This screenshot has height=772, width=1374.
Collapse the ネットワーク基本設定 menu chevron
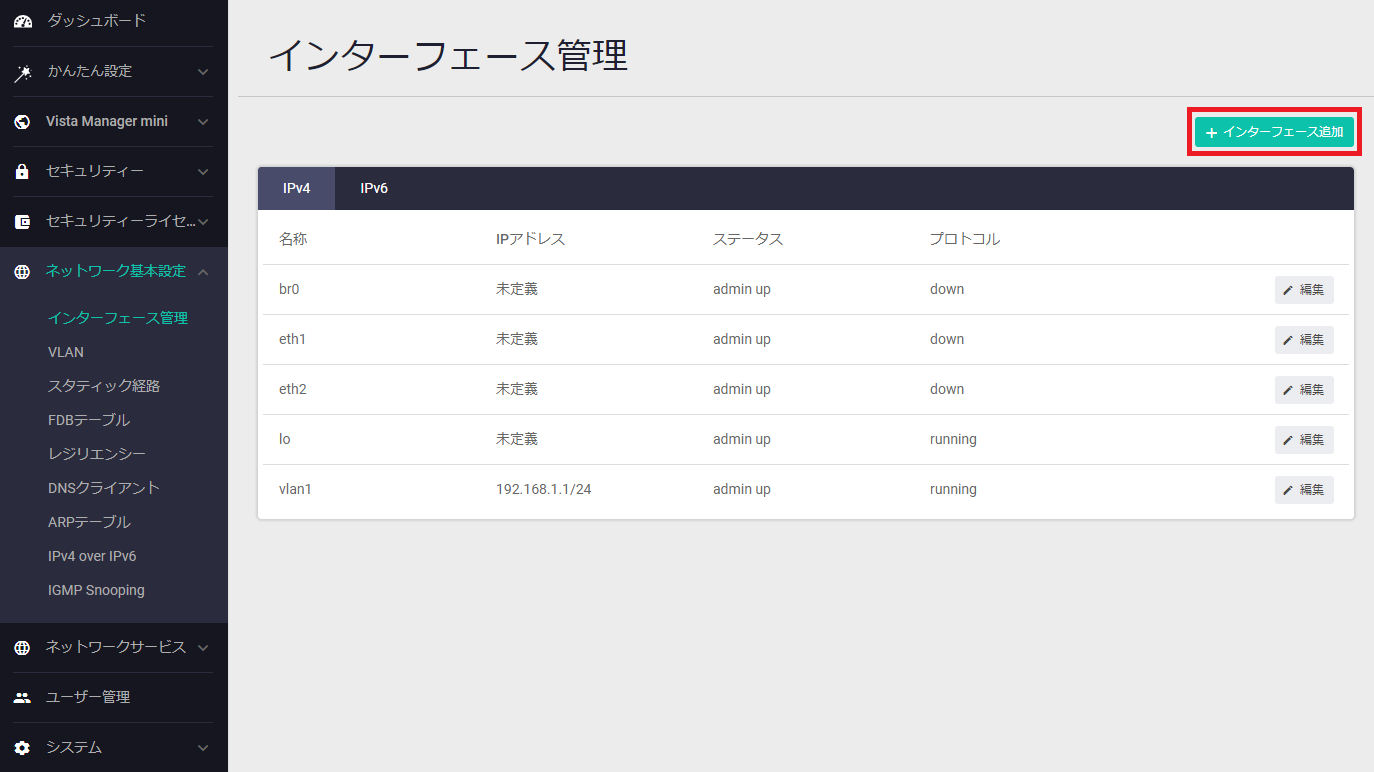point(203,272)
